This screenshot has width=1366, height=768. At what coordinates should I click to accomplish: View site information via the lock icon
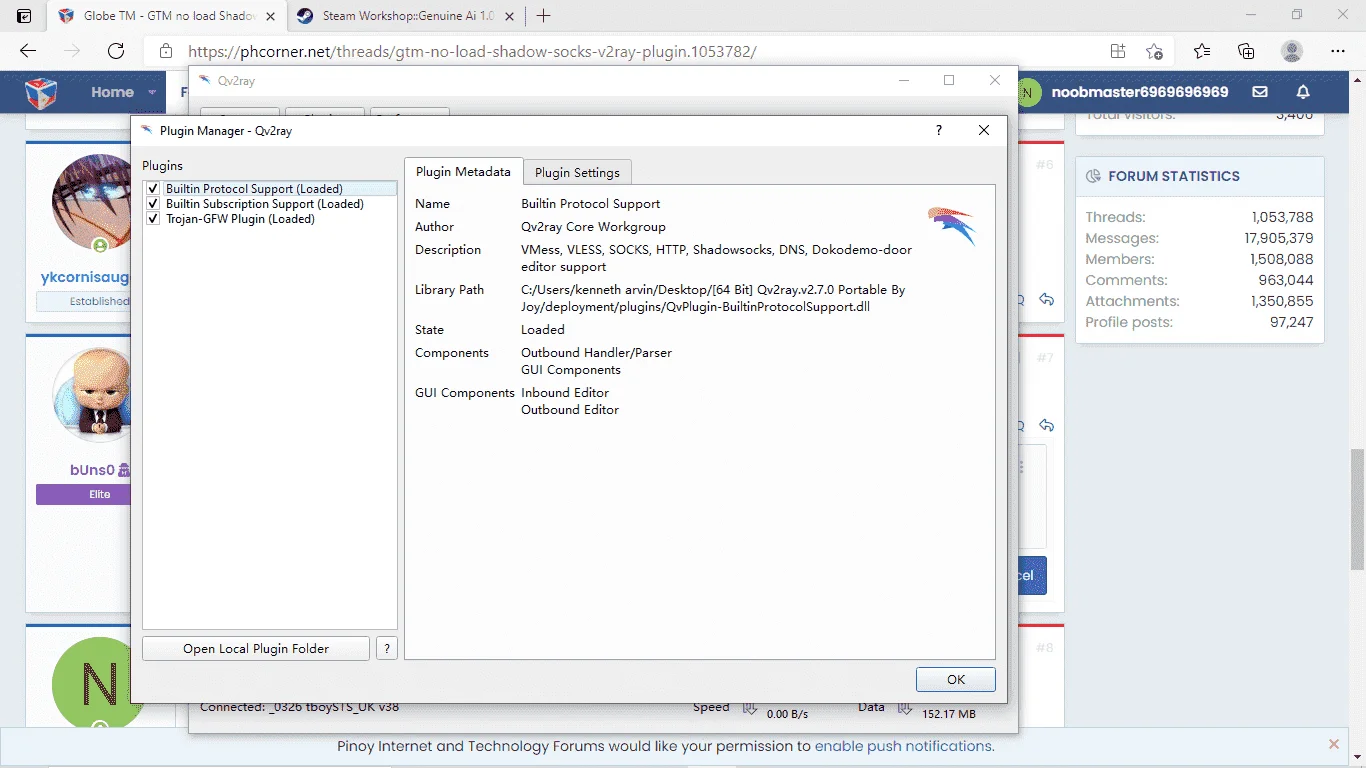pos(166,51)
